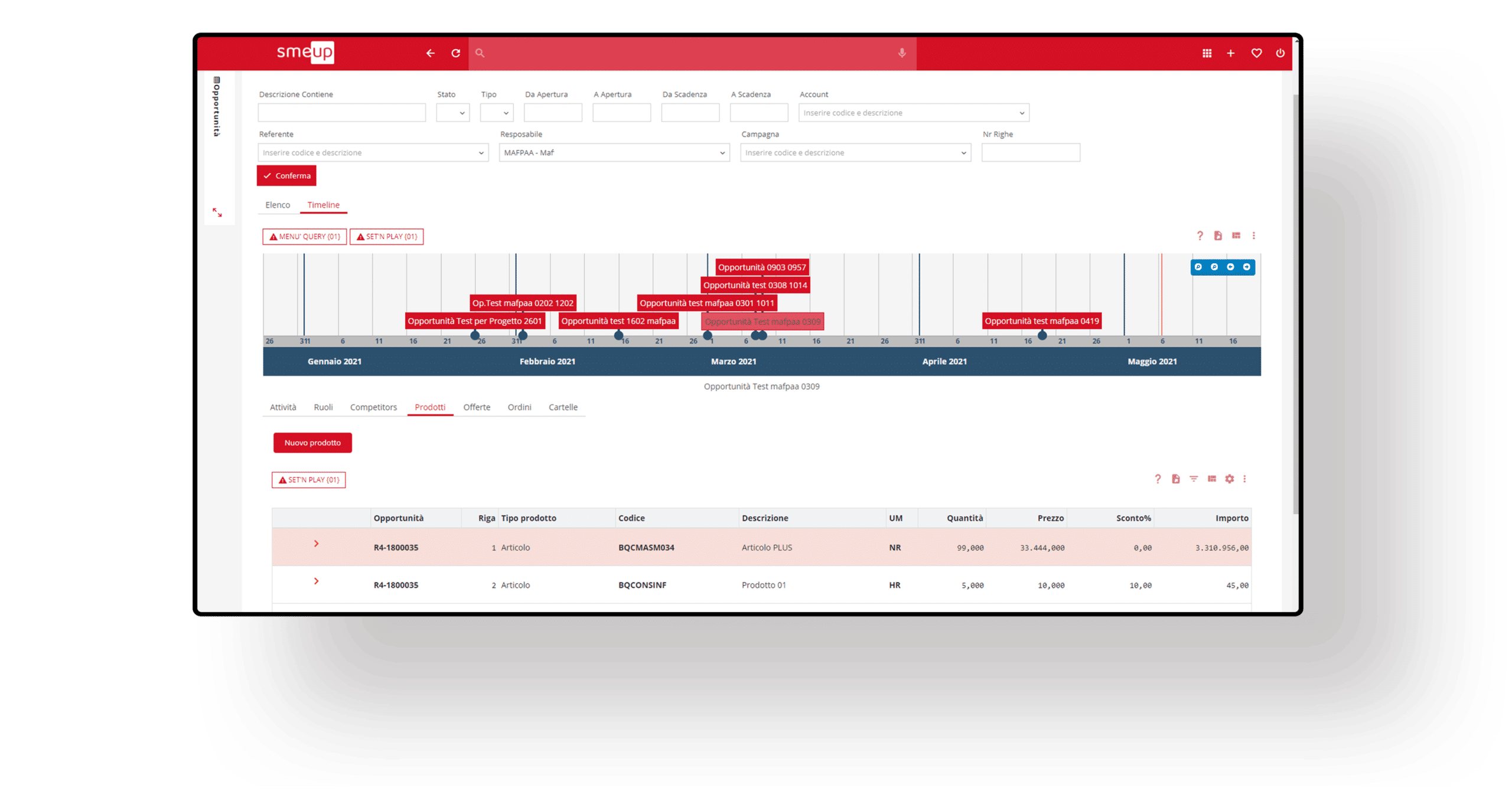Viewport: 1512px width, 801px height.
Task: Click the timeline help question mark
Action: [x=1200, y=236]
